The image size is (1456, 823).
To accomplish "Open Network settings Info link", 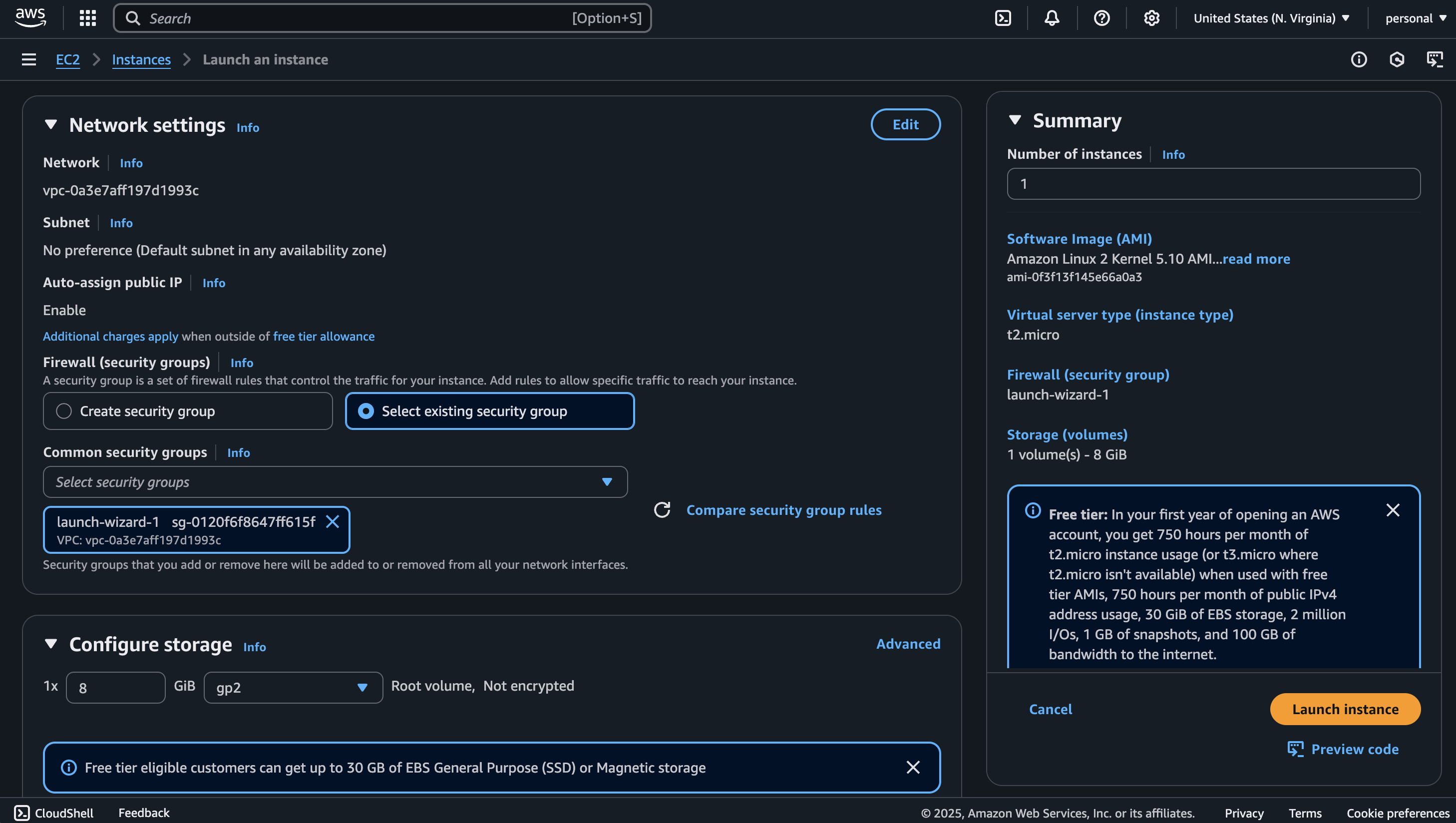I will pos(248,128).
